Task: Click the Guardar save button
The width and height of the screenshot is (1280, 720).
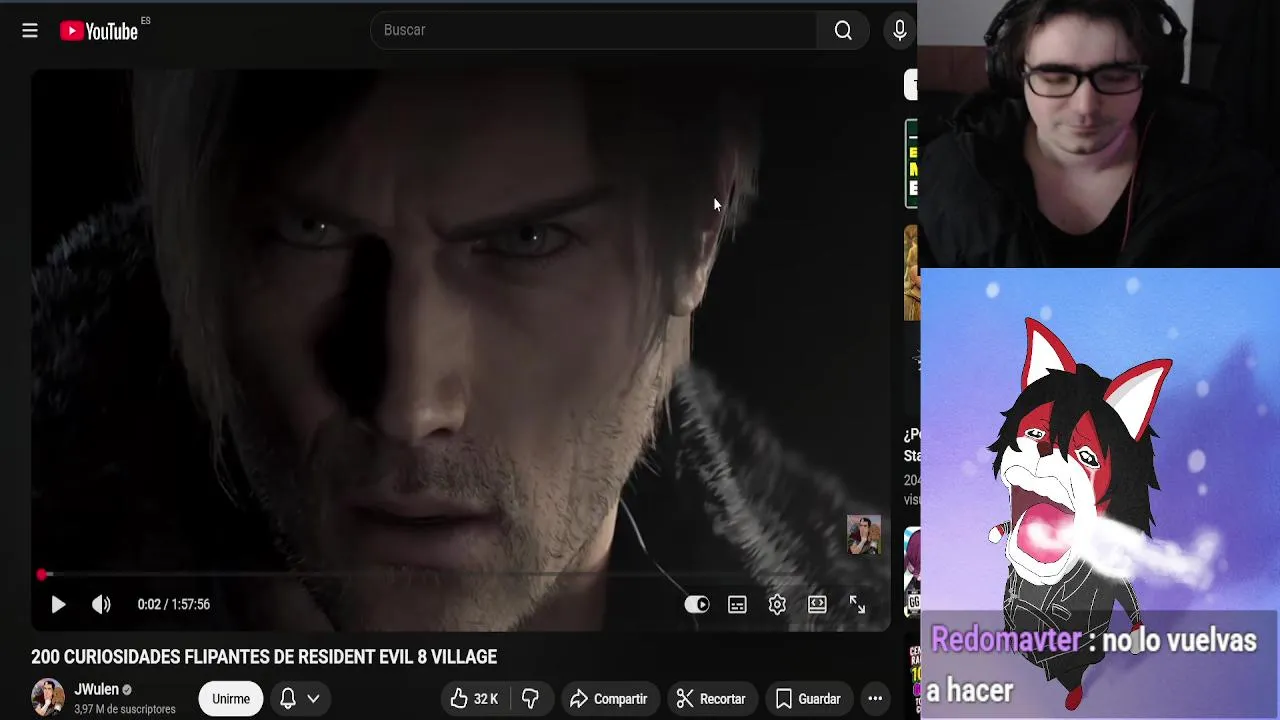Action: (808, 699)
